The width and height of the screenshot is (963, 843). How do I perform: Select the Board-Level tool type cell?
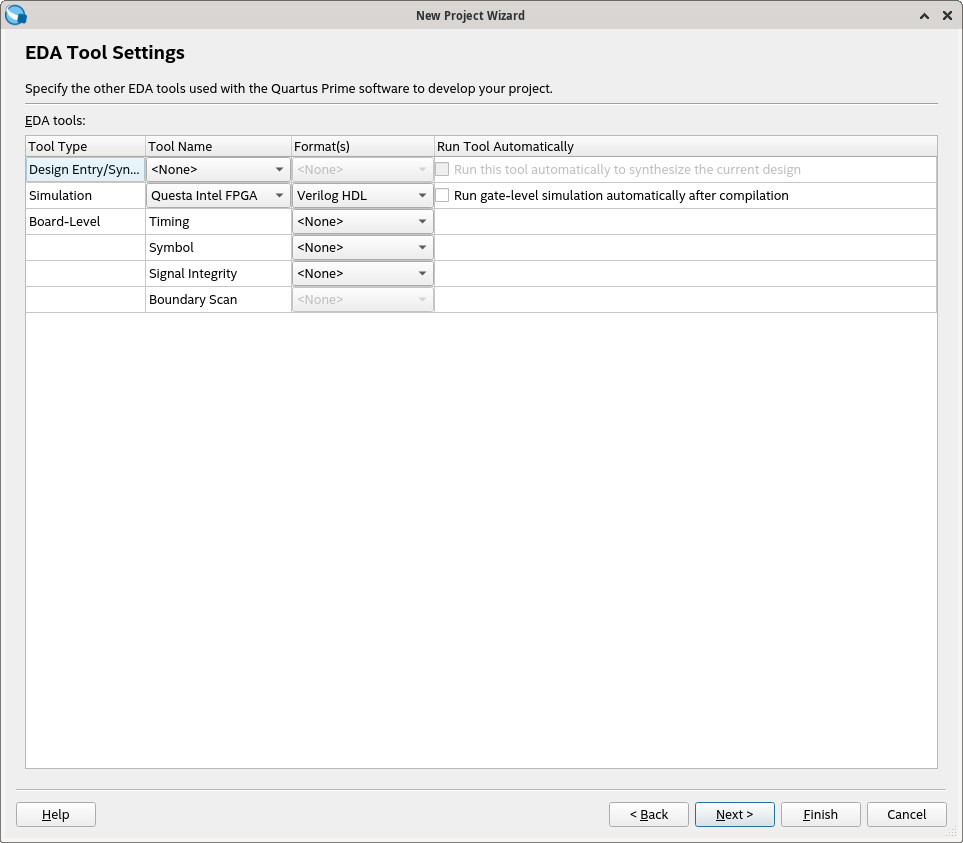point(85,222)
